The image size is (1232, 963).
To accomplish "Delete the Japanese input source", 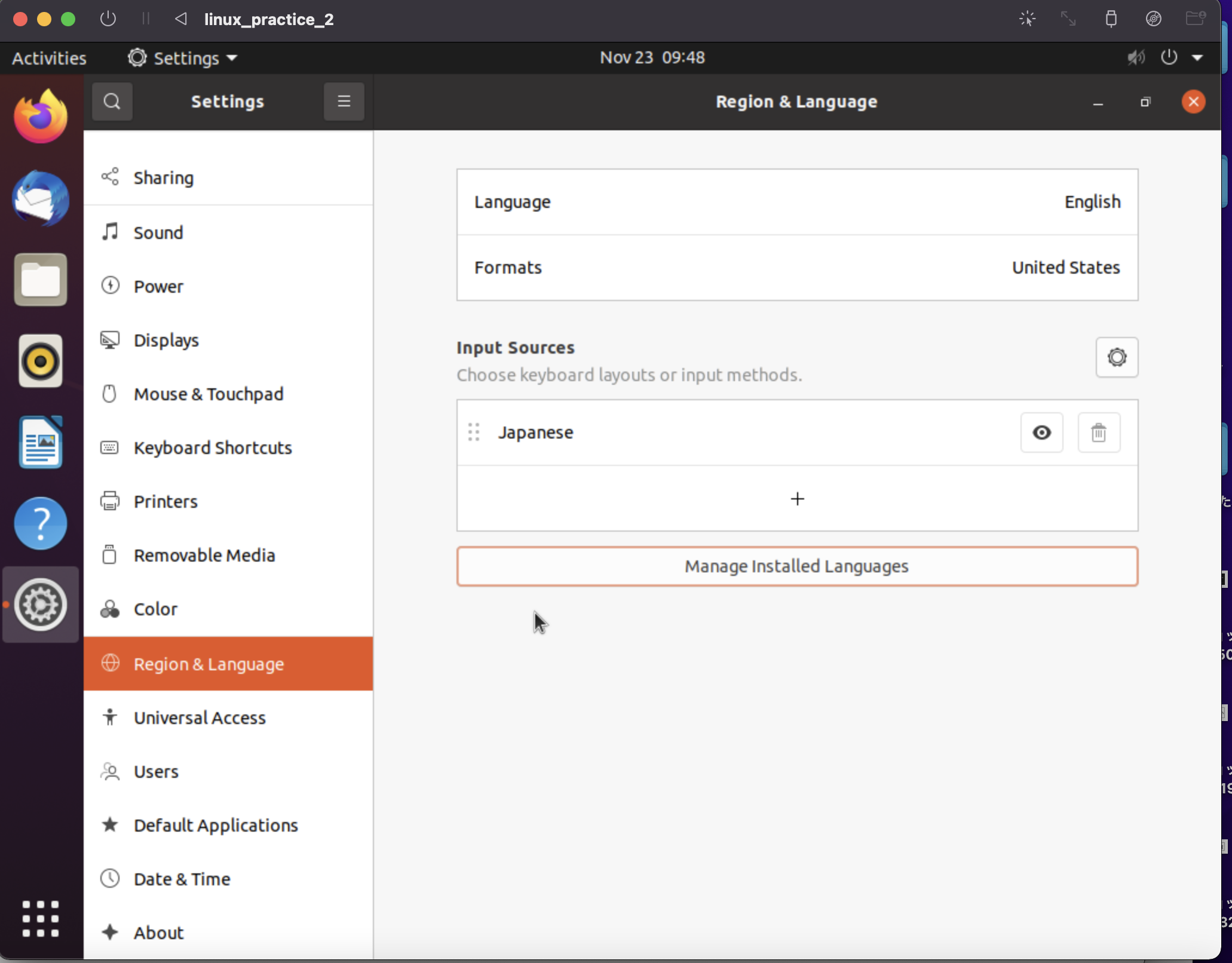I will 1098,433.
